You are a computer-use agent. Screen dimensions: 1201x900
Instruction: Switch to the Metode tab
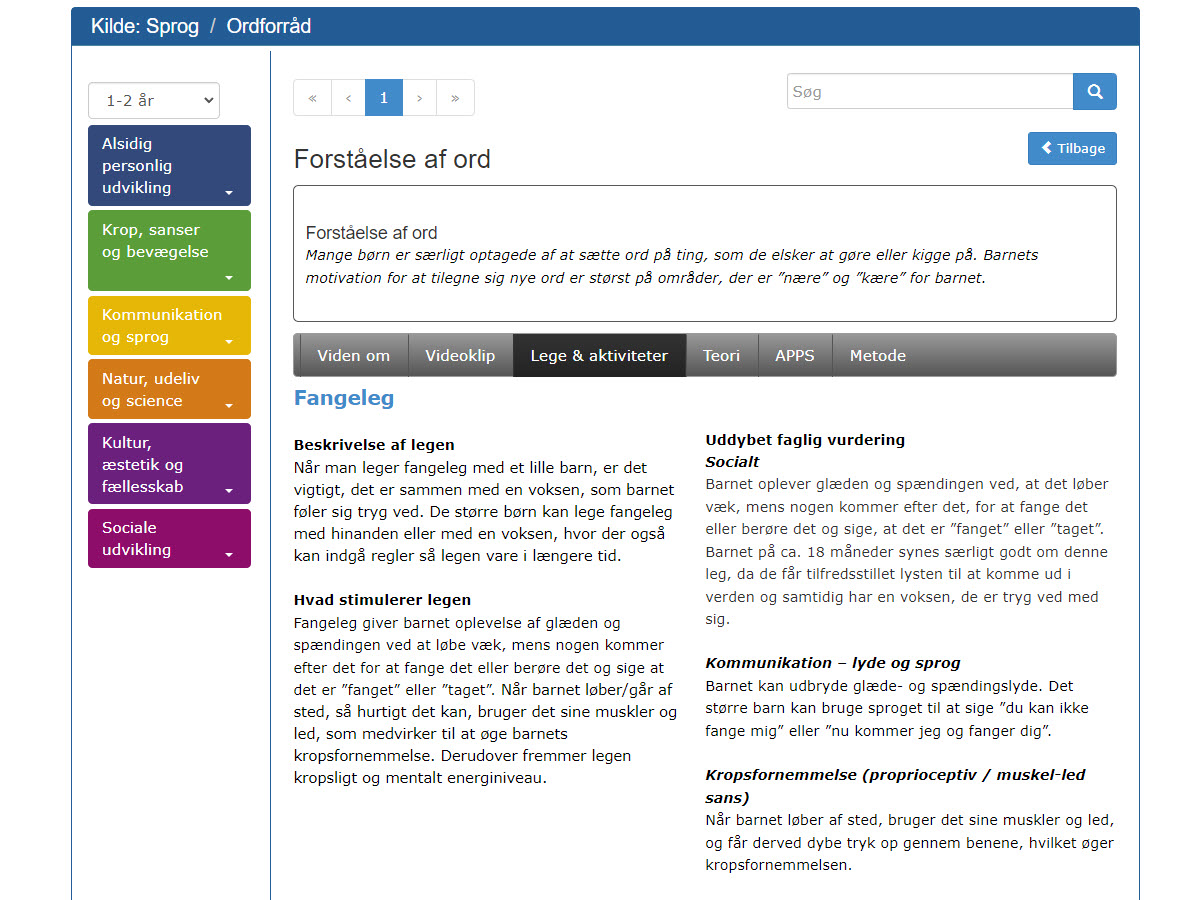877,356
